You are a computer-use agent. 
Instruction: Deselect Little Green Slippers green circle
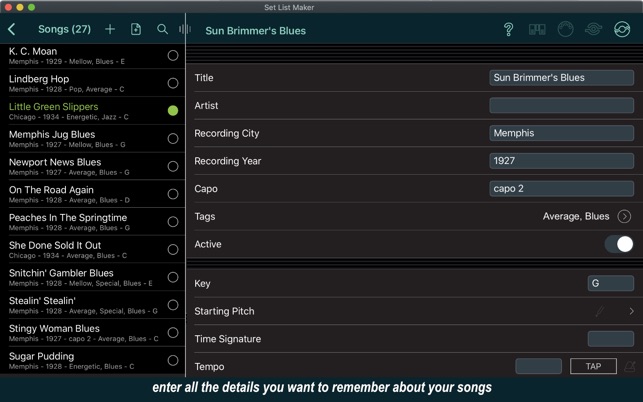[173, 111]
